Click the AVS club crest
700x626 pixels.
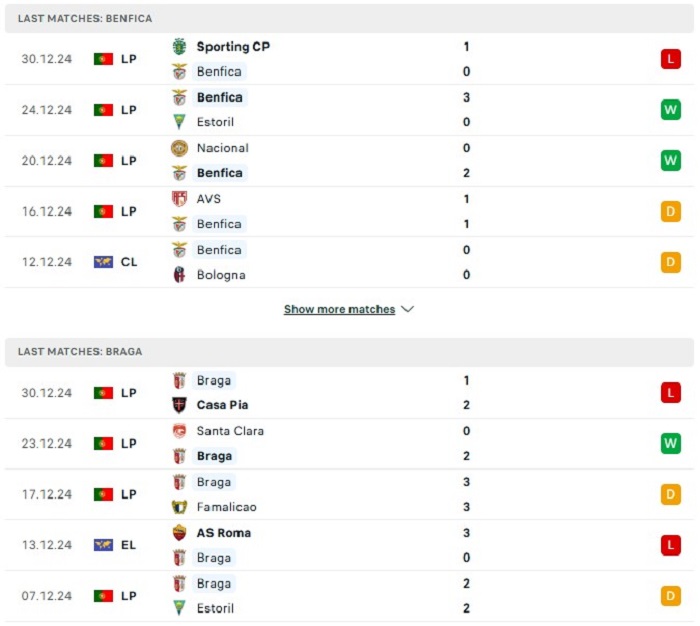[179, 199]
